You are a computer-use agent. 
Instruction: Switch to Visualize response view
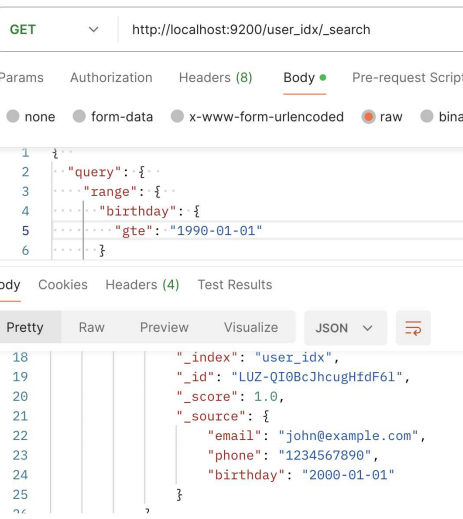click(251, 327)
